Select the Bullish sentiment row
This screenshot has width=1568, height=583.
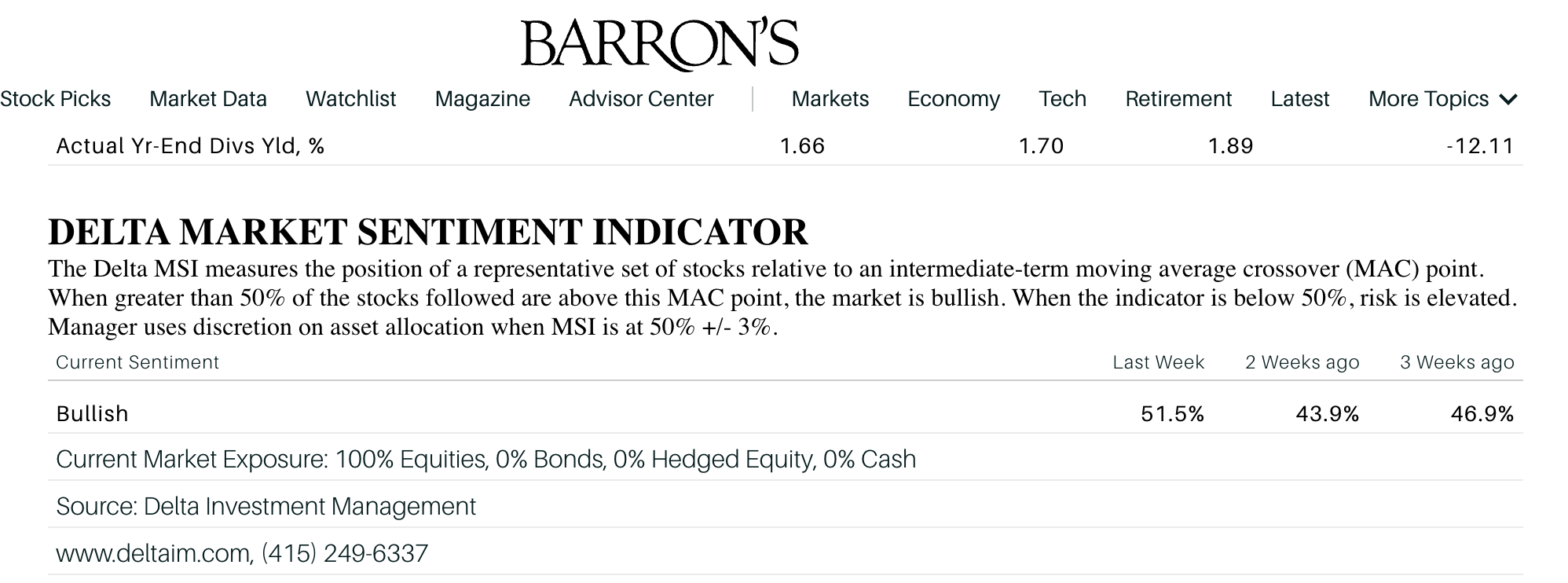tap(785, 413)
